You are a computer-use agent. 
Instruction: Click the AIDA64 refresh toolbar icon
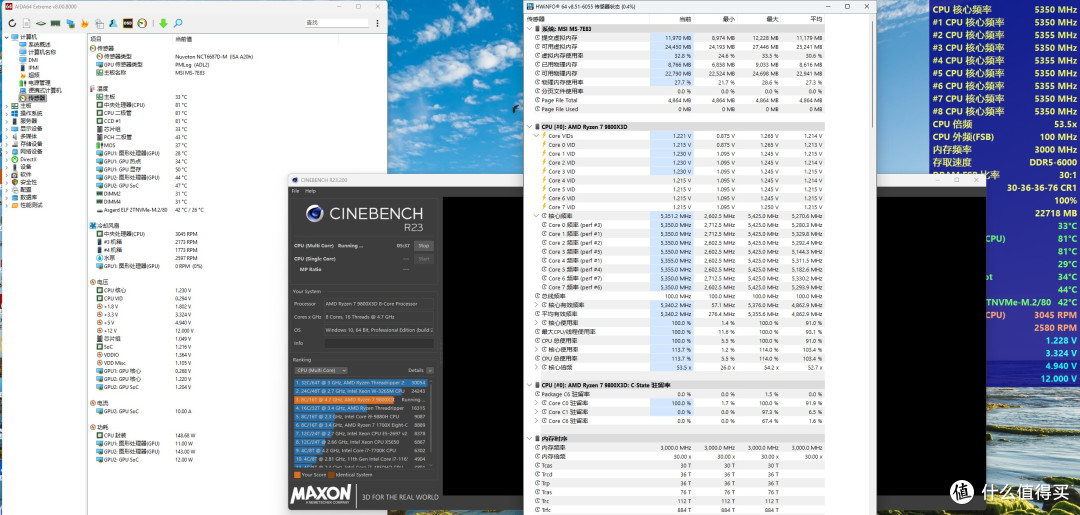pyautogui.click(x=12, y=23)
